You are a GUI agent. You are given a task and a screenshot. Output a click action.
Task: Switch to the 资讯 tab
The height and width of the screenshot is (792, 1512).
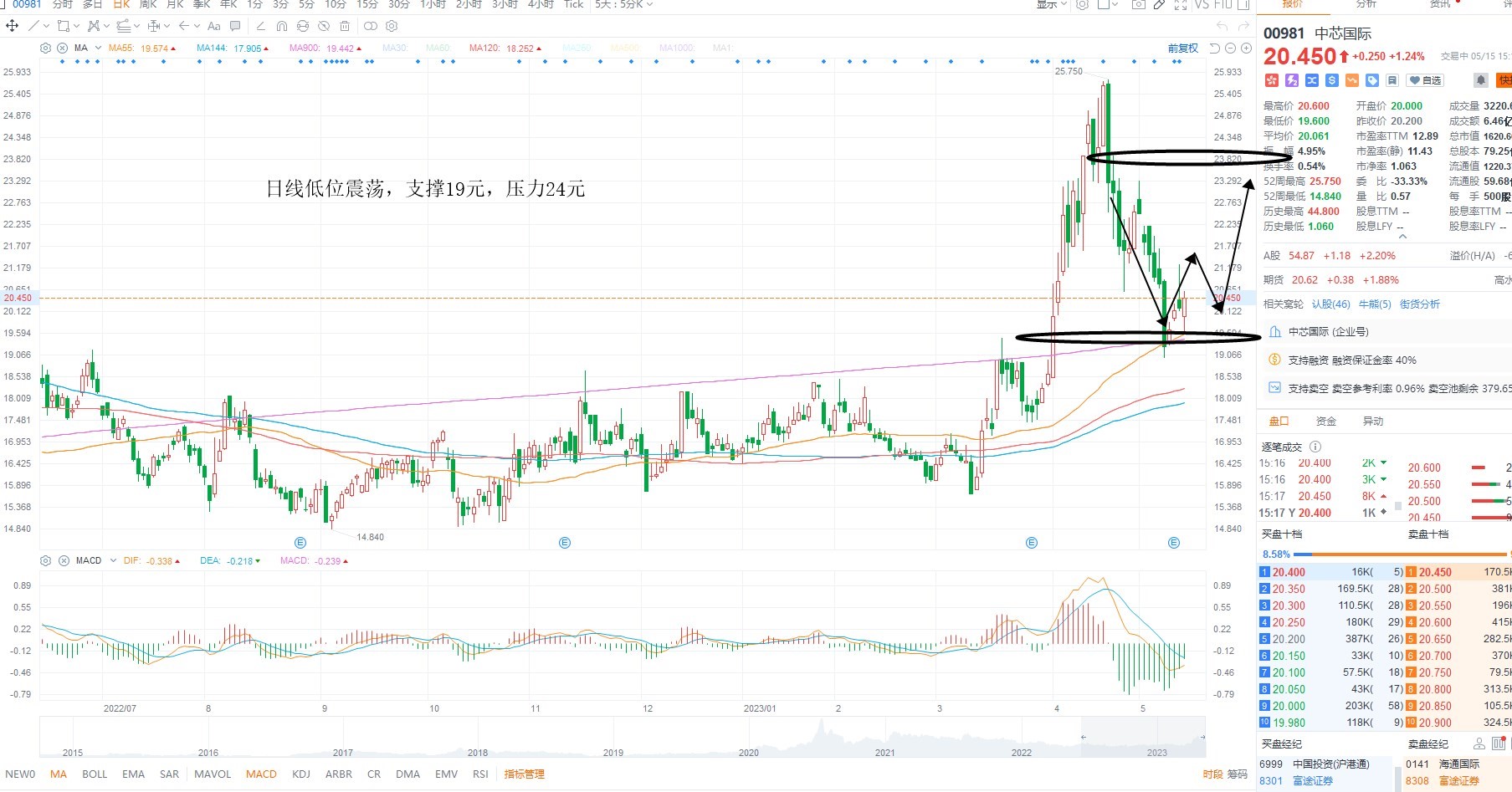1440,3
